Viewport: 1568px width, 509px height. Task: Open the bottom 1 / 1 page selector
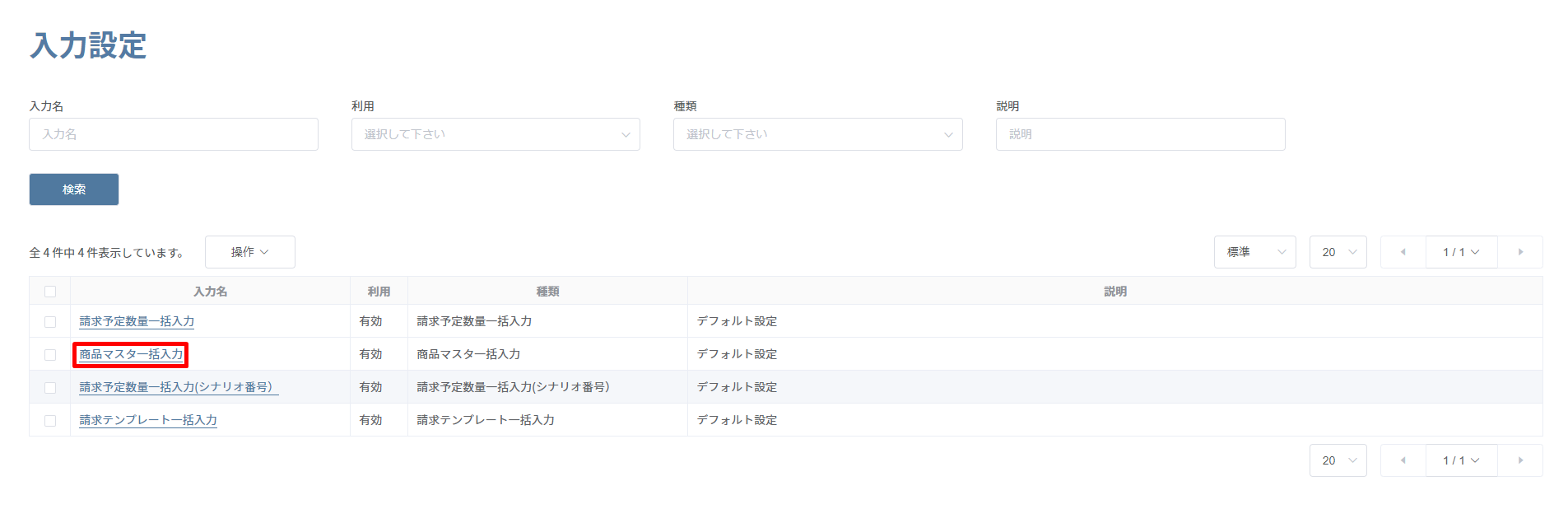(1461, 460)
